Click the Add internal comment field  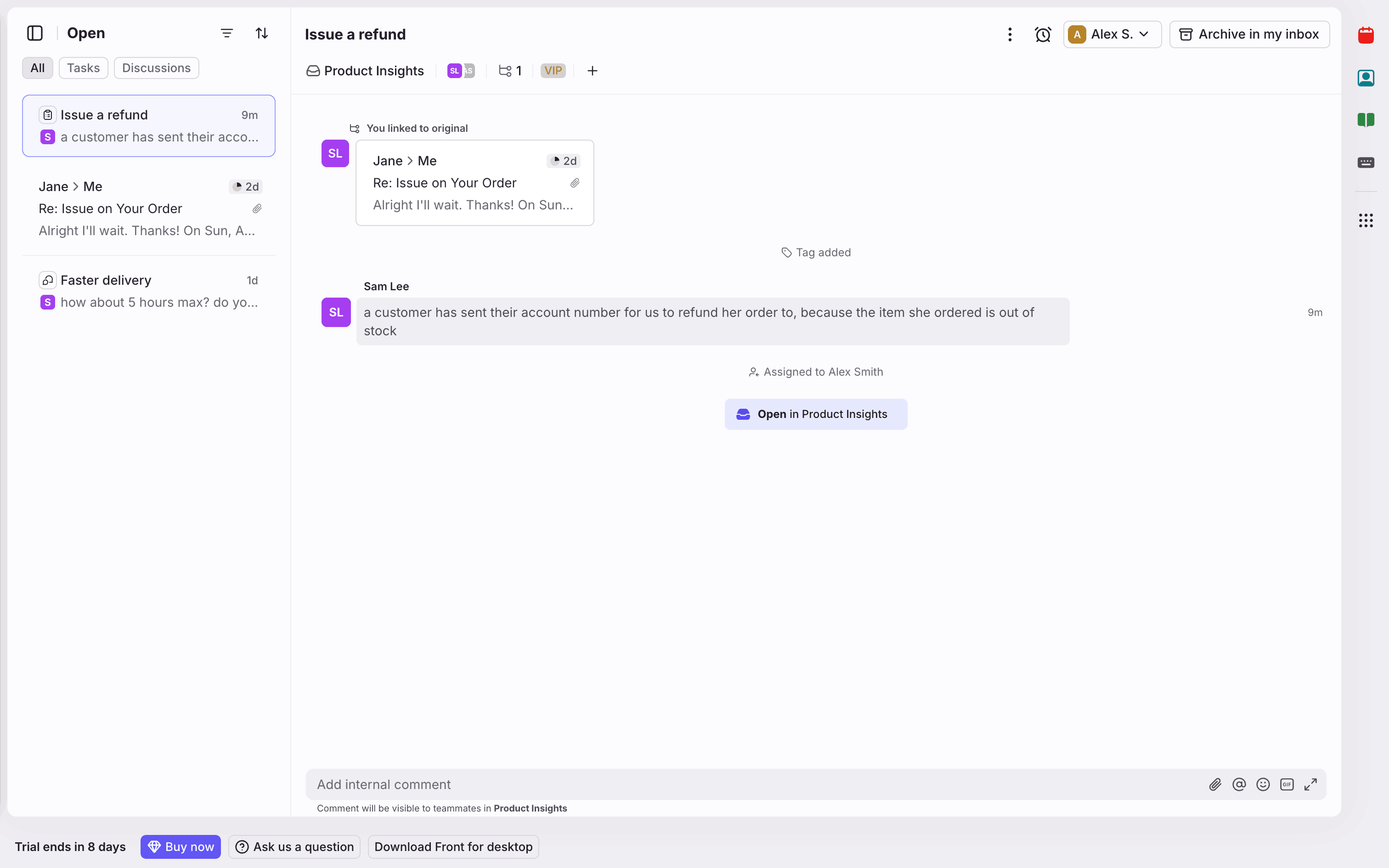point(746,784)
